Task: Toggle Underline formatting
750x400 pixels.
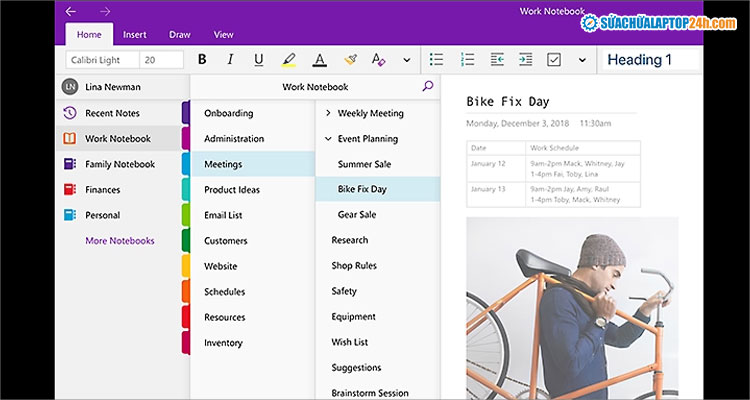Action: [x=259, y=60]
